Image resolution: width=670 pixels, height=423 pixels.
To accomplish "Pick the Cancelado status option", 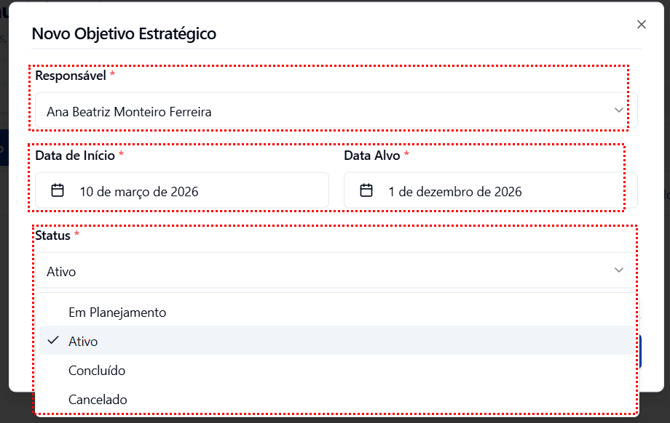I will 97,399.
